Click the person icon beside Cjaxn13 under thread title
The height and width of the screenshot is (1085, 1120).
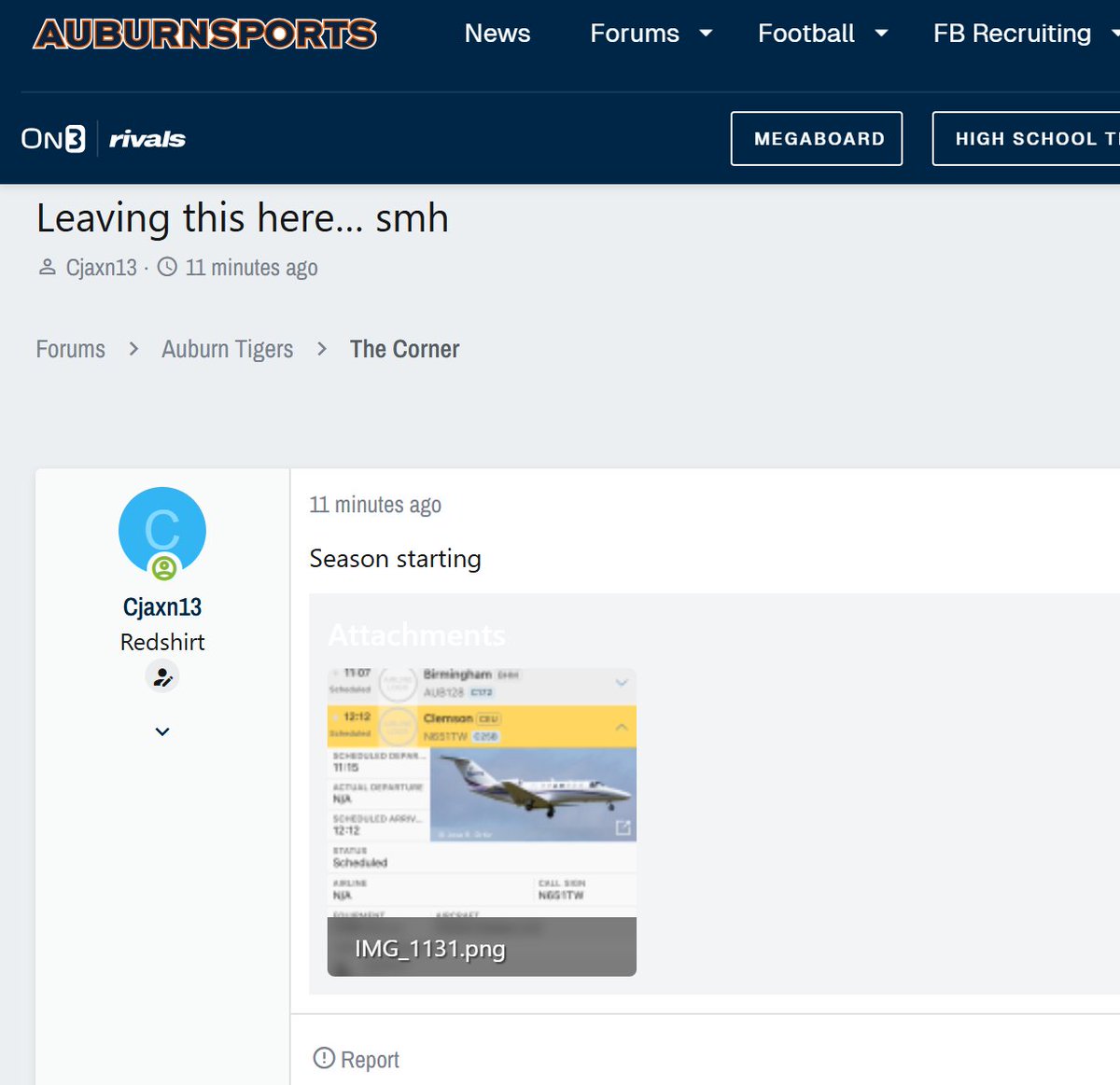point(46,266)
